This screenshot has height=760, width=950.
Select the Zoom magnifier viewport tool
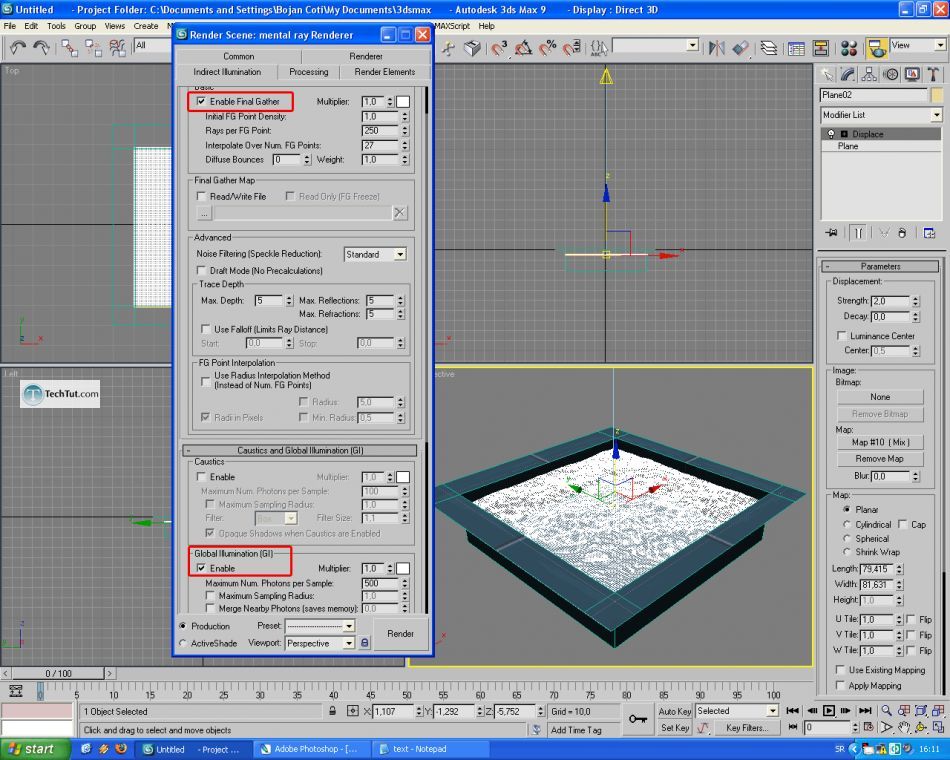point(886,710)
